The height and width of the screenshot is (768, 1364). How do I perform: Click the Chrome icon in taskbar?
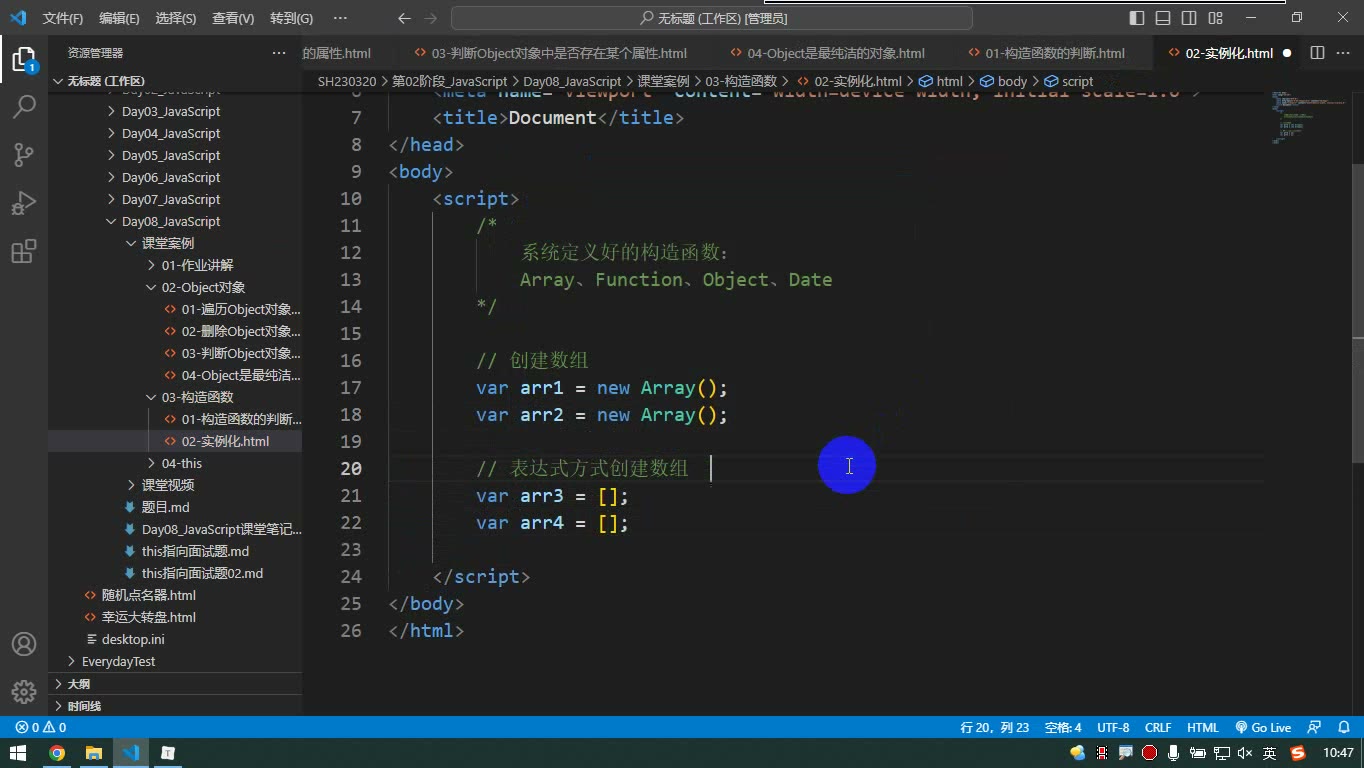57,753
